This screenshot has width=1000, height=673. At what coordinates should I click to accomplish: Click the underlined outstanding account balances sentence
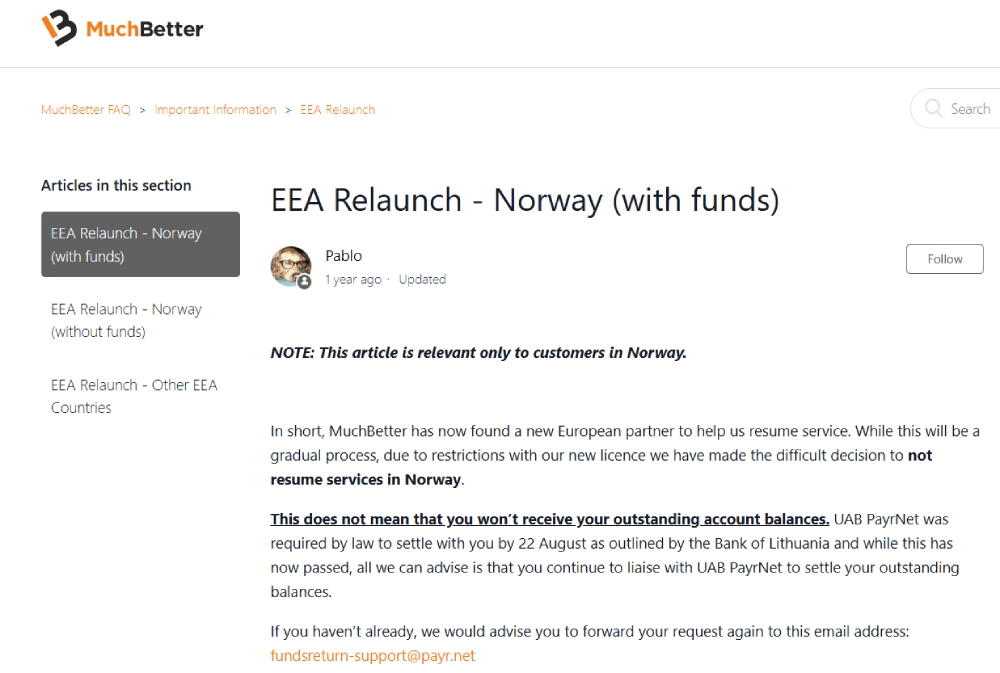point(550,519)
